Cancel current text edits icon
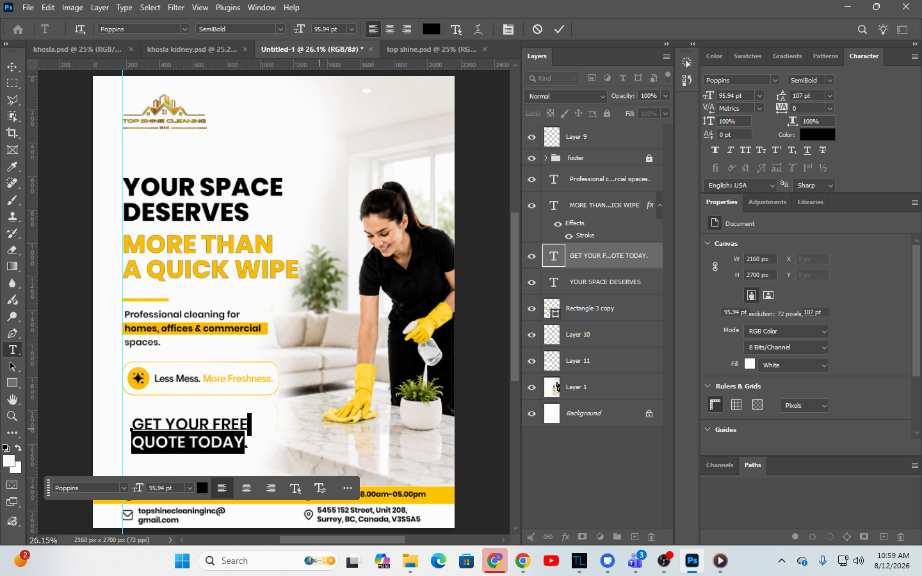The height and width of the screenshot is (576, 922). (x=537, y=29)
